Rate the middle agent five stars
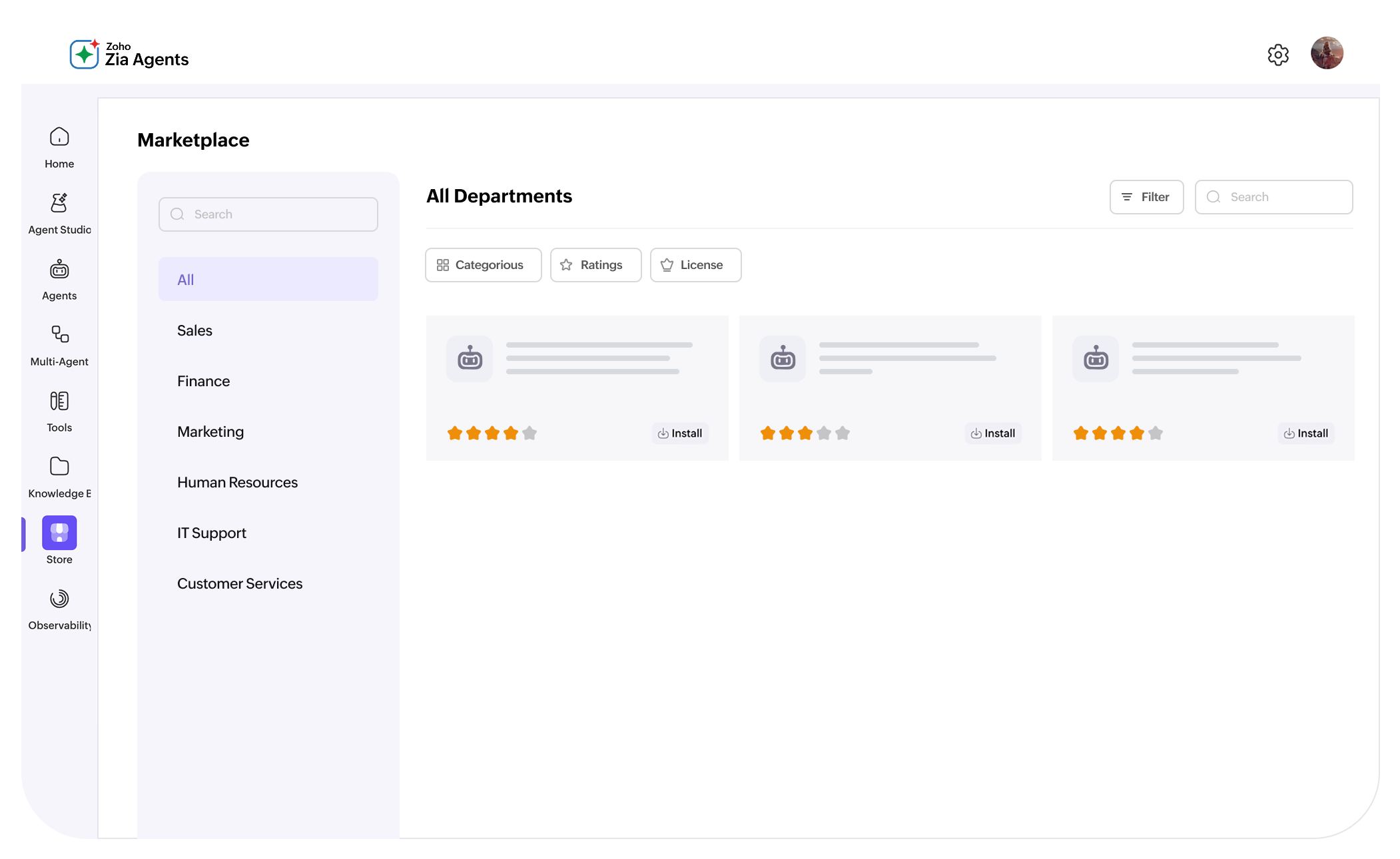This screenshot has width=1400, height=859. [843, 433]
